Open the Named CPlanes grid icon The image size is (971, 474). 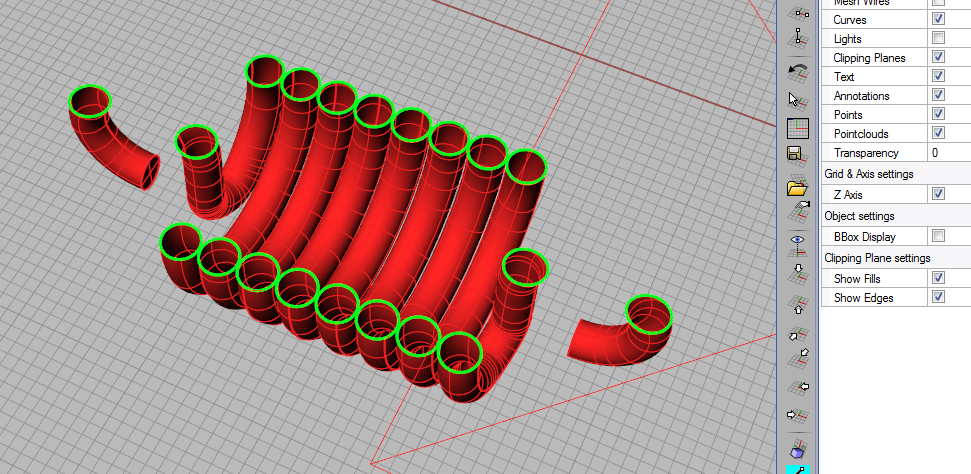pos(798,128)
